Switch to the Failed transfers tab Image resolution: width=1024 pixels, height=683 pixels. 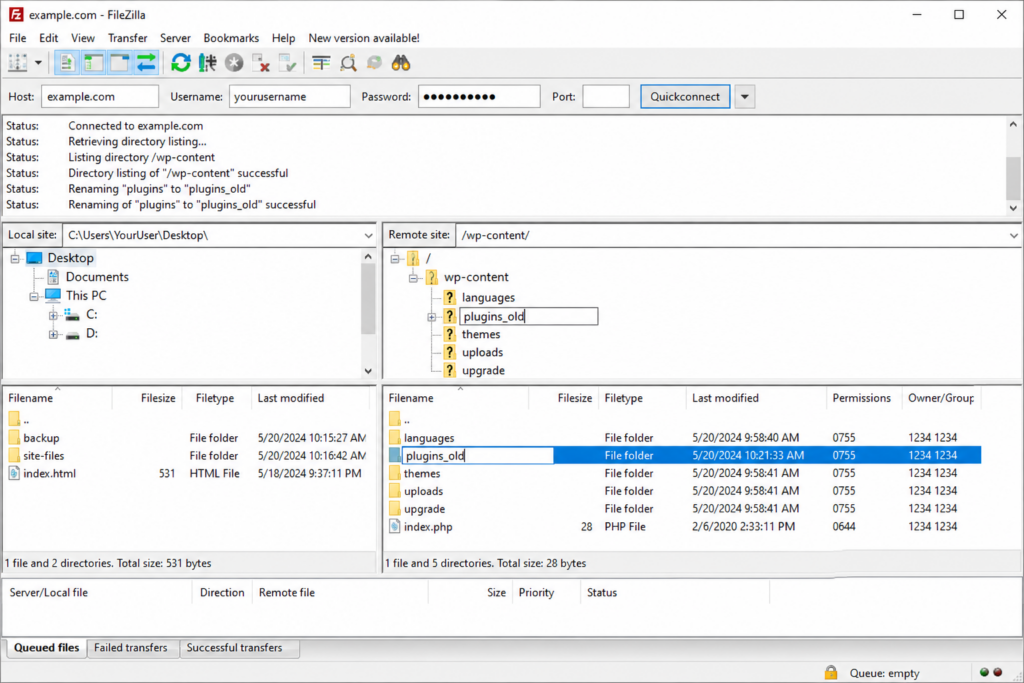coord(131,648)
